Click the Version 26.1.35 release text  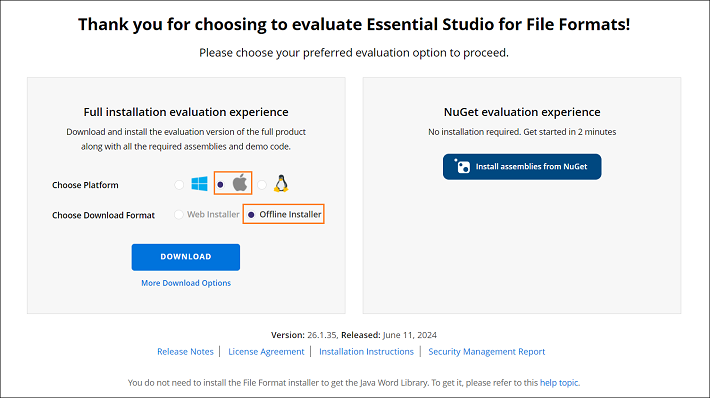(x=354, y=335)
